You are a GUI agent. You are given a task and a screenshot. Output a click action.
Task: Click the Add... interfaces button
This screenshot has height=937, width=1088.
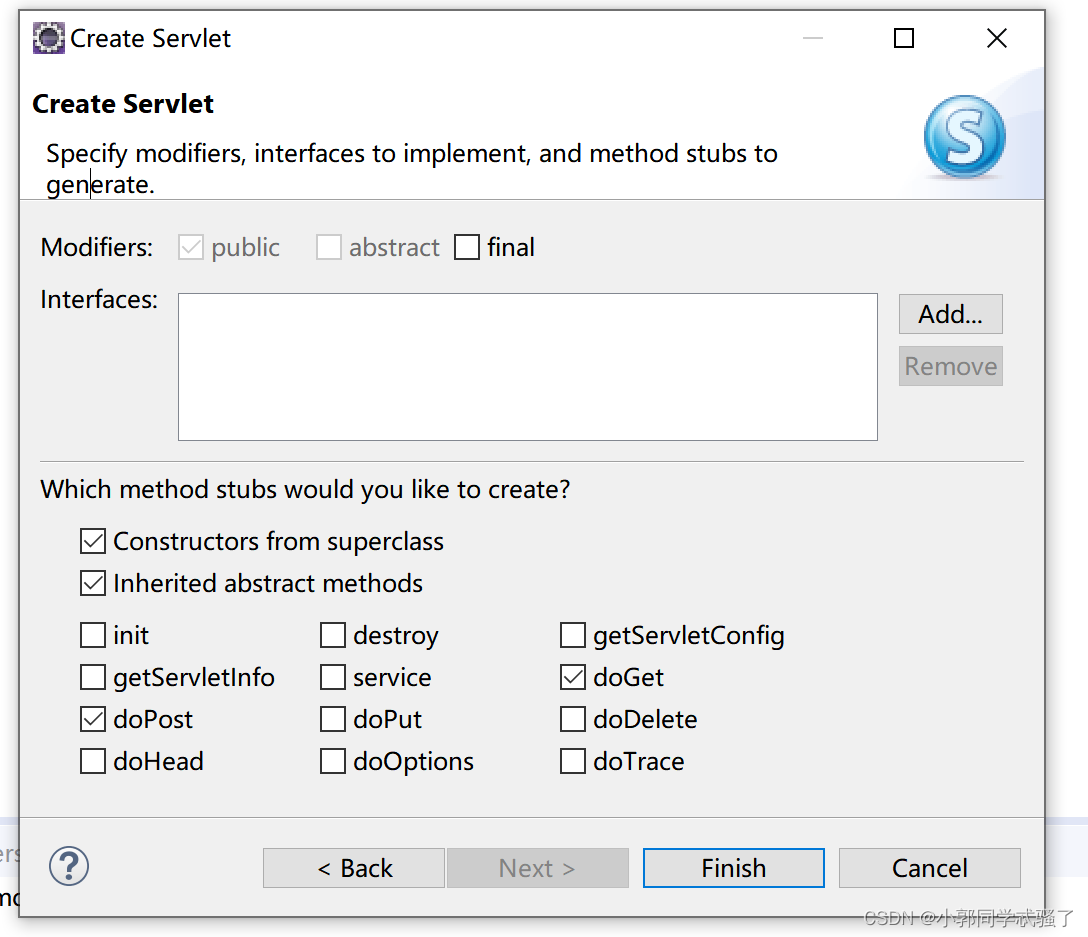pos(950,314)
